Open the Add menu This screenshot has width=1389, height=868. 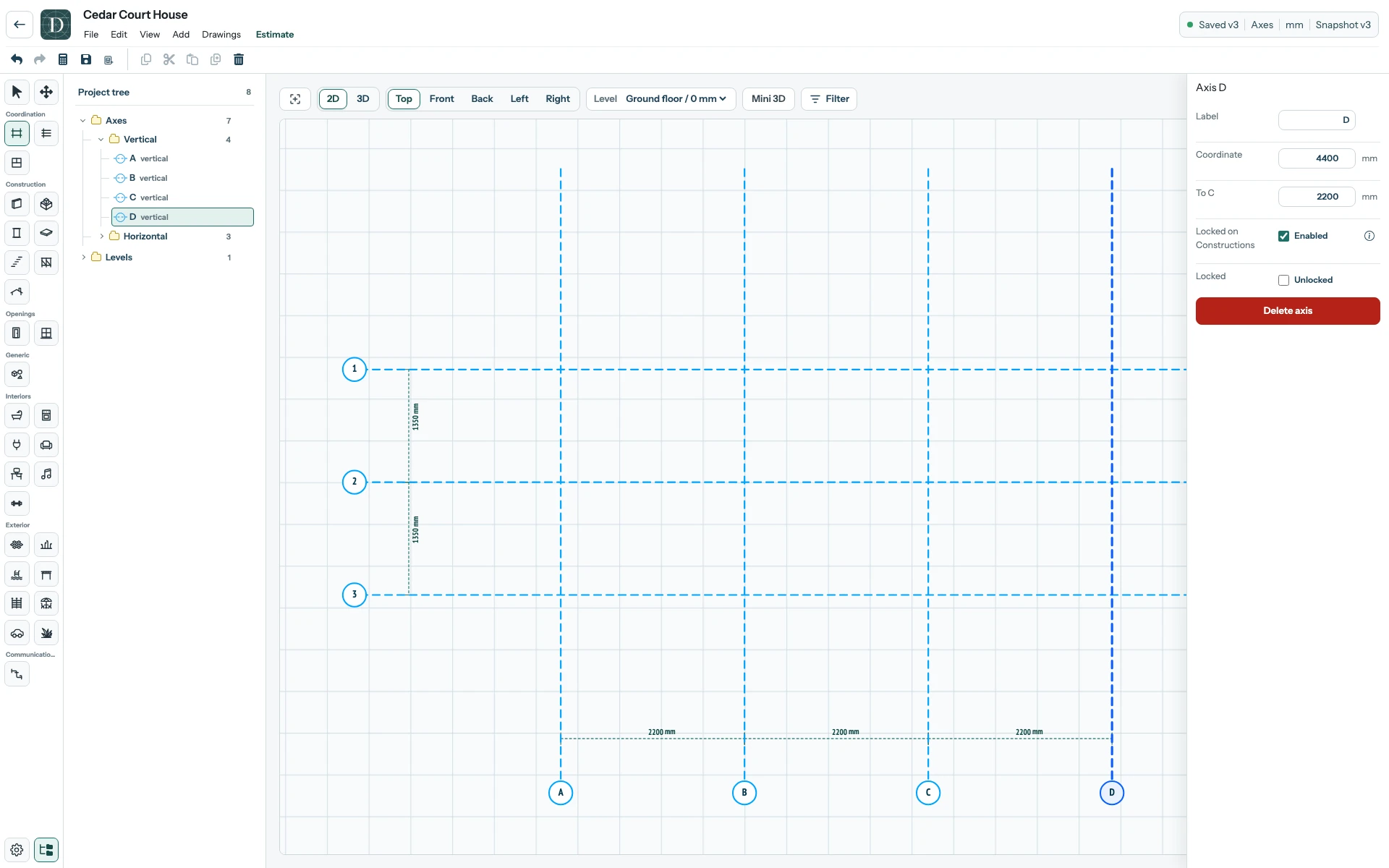click(x=181, y=35)
